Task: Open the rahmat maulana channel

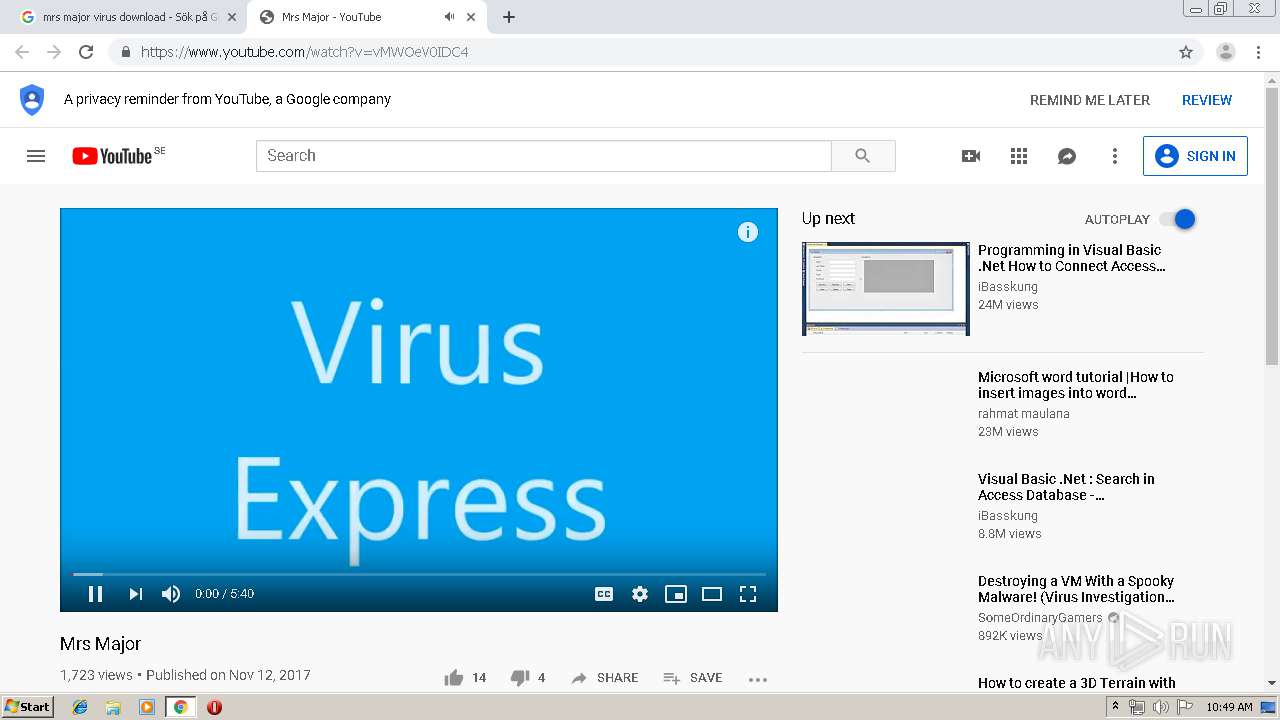Action: click(1024, 414)
